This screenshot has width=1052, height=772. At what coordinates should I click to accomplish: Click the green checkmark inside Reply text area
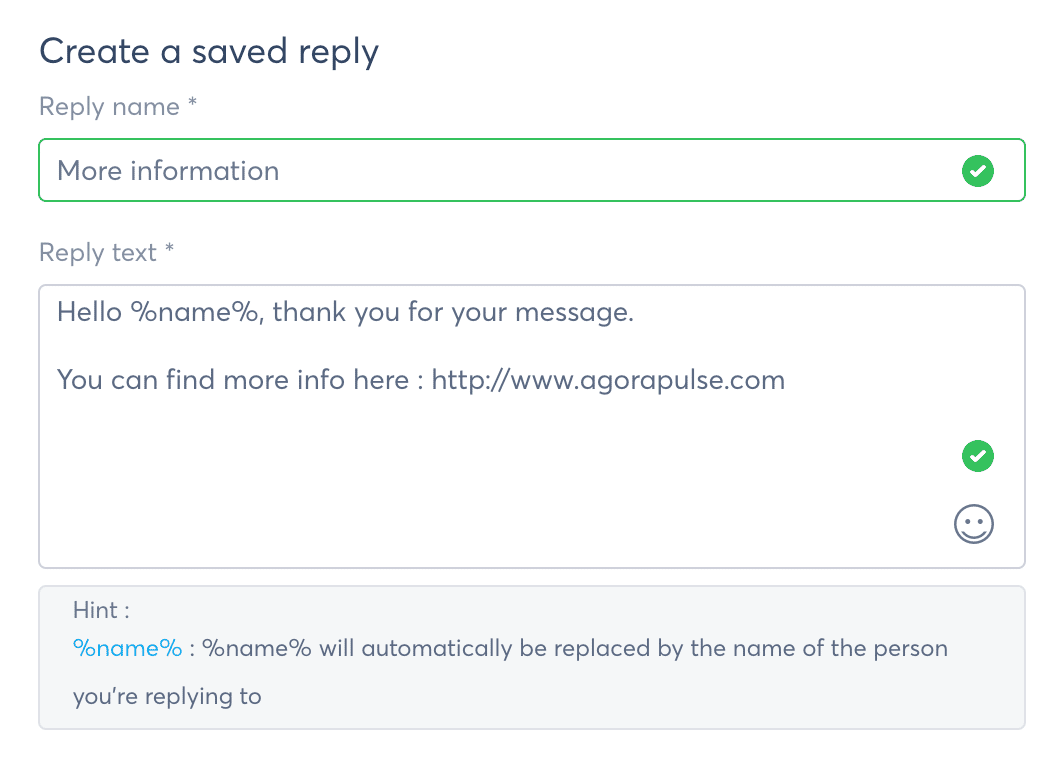click(978, 456)
